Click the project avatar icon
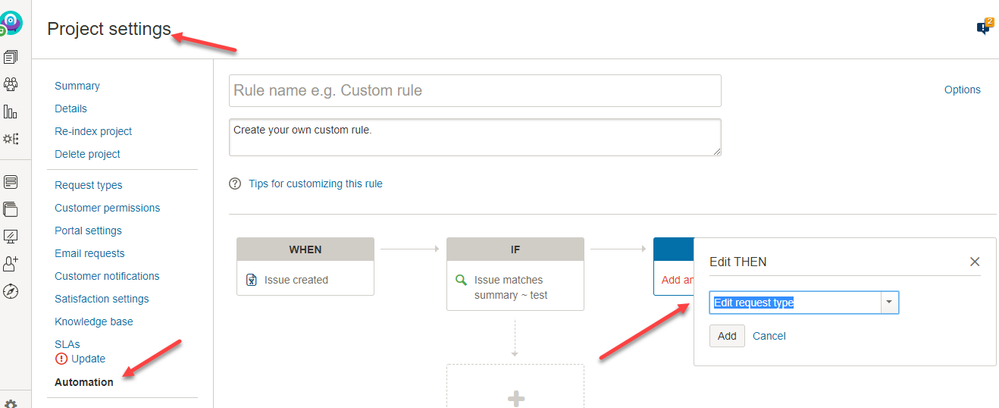 point(12,22)
